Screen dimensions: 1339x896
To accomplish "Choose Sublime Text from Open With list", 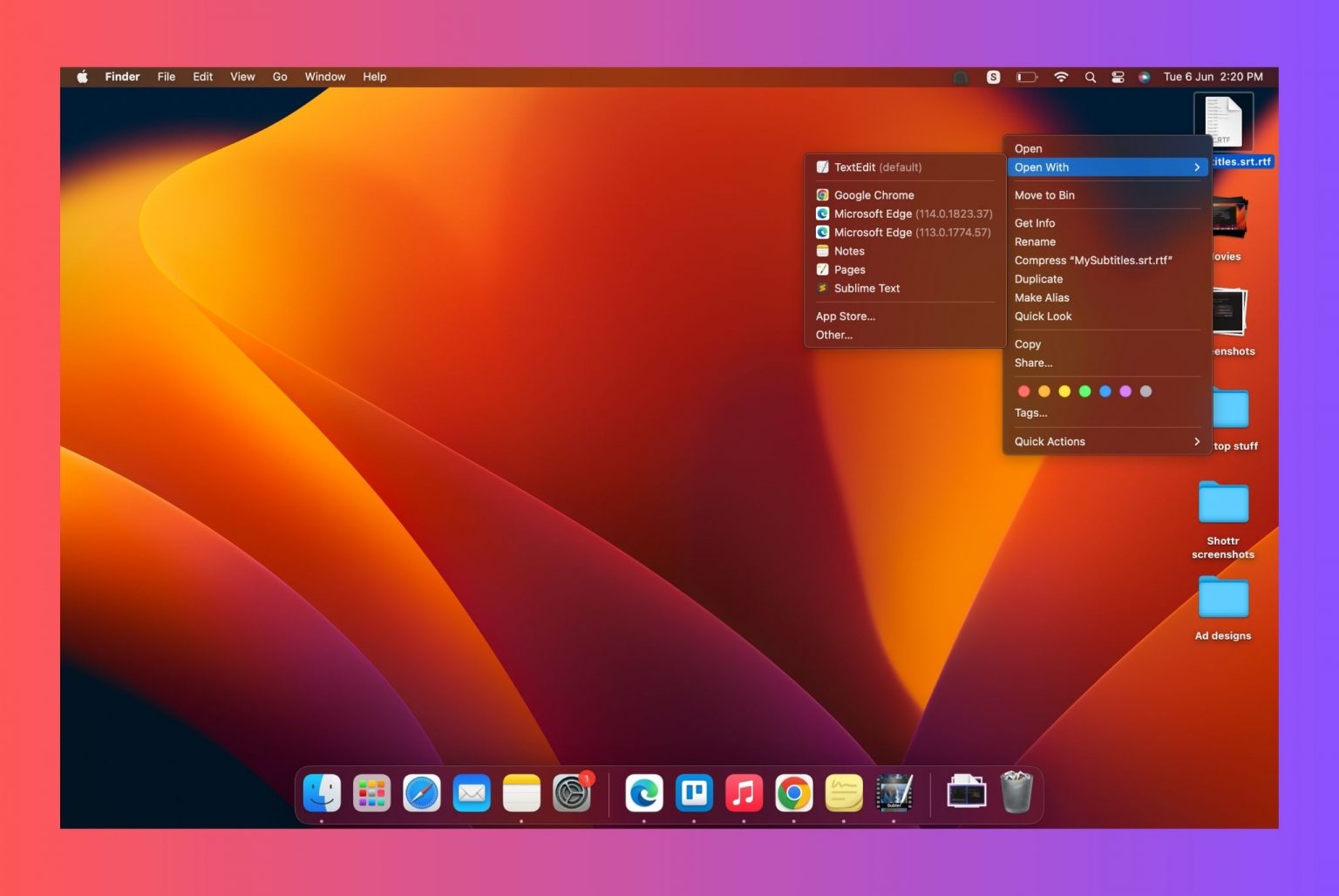I will coord(867,288).
